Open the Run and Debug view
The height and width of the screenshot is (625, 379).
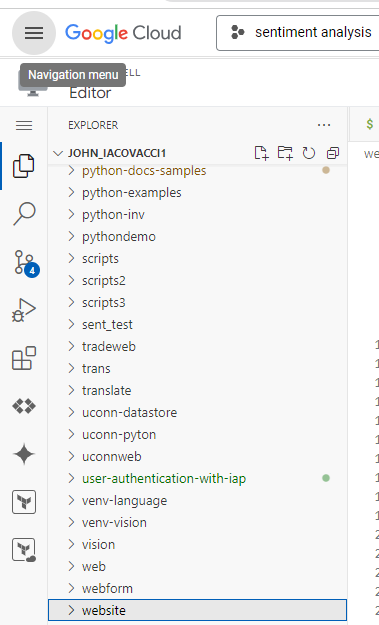pos(24,310)
